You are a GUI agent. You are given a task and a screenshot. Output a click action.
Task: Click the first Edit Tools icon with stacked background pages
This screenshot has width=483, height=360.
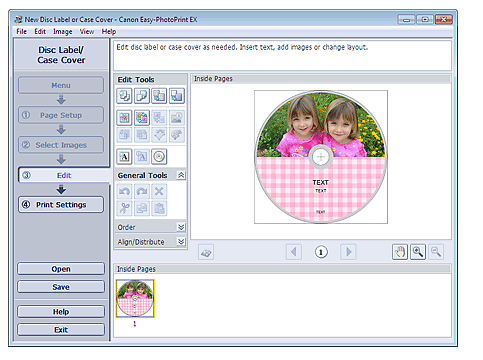(x=124, y=96)
